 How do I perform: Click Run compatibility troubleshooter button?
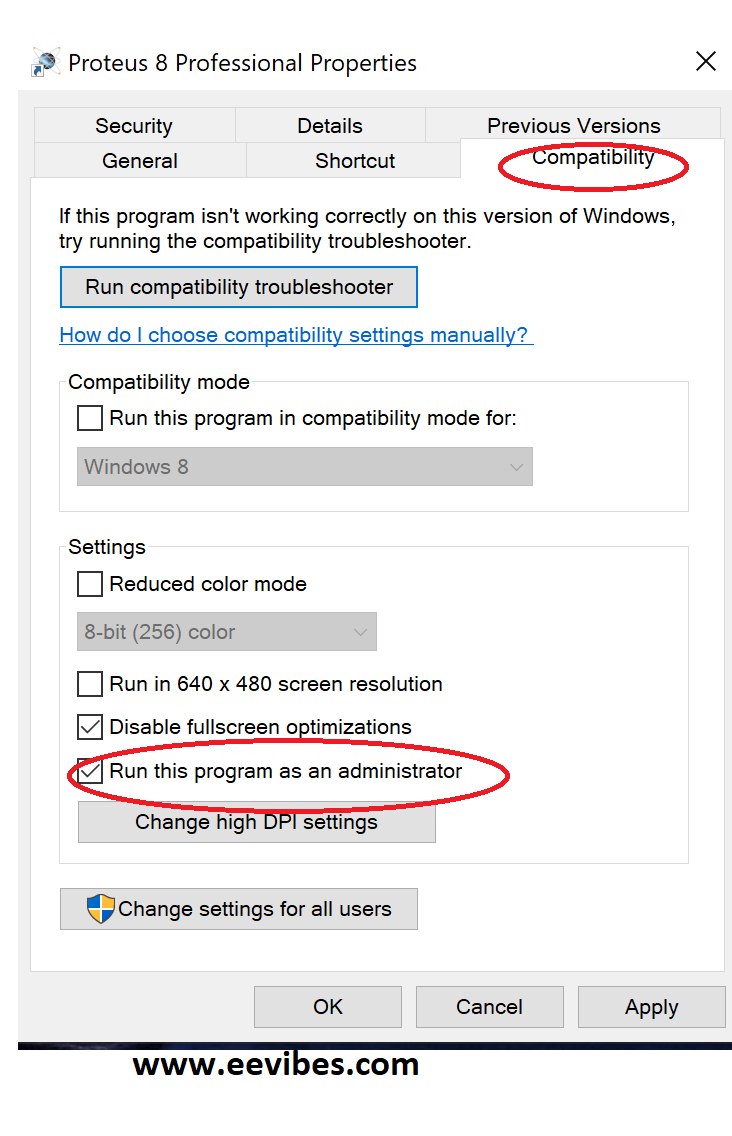click(238, 287)
